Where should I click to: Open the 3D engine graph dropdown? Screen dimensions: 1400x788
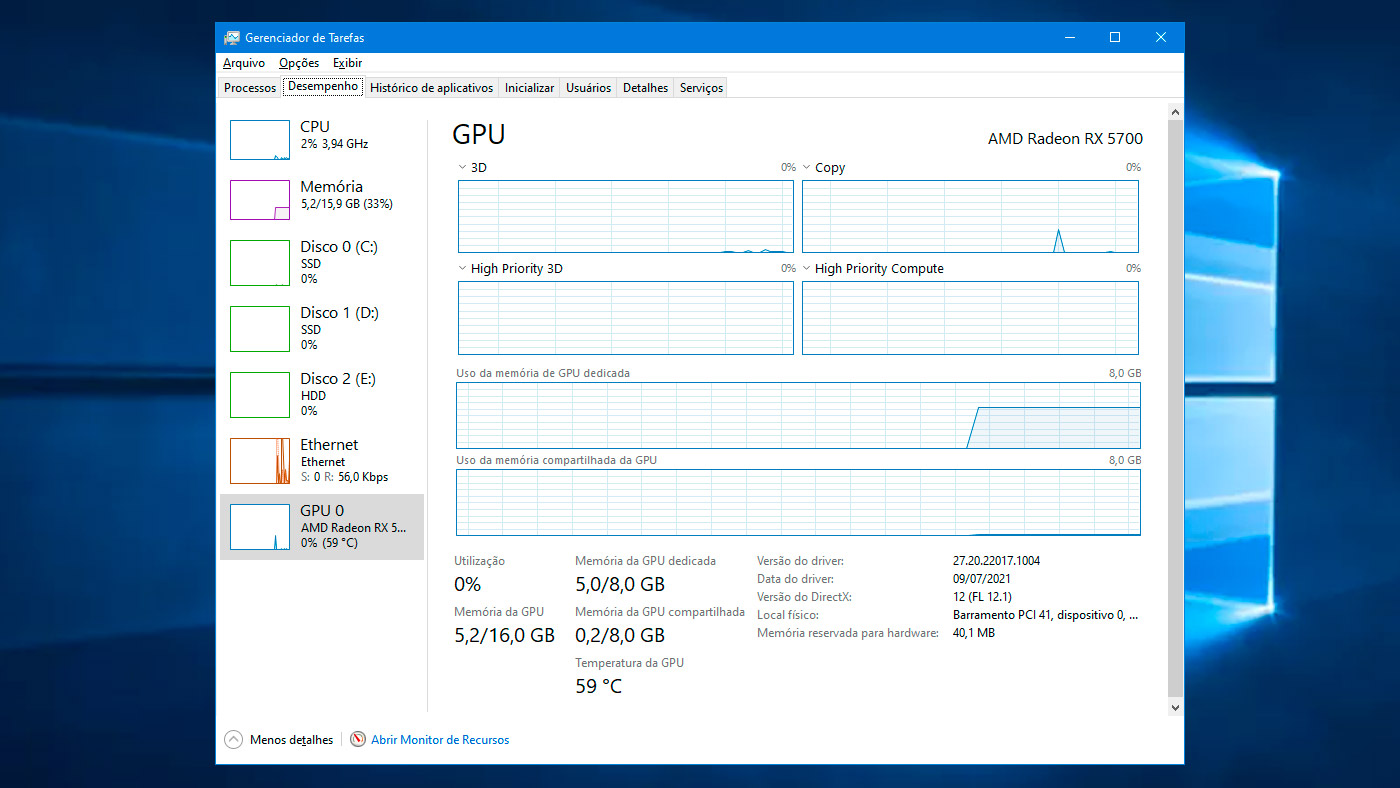pos(462,167)
